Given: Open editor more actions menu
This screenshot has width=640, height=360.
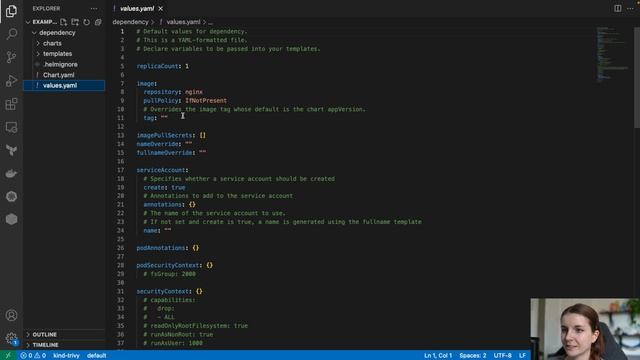Looking at the screenshot, I should coord(630,9).
